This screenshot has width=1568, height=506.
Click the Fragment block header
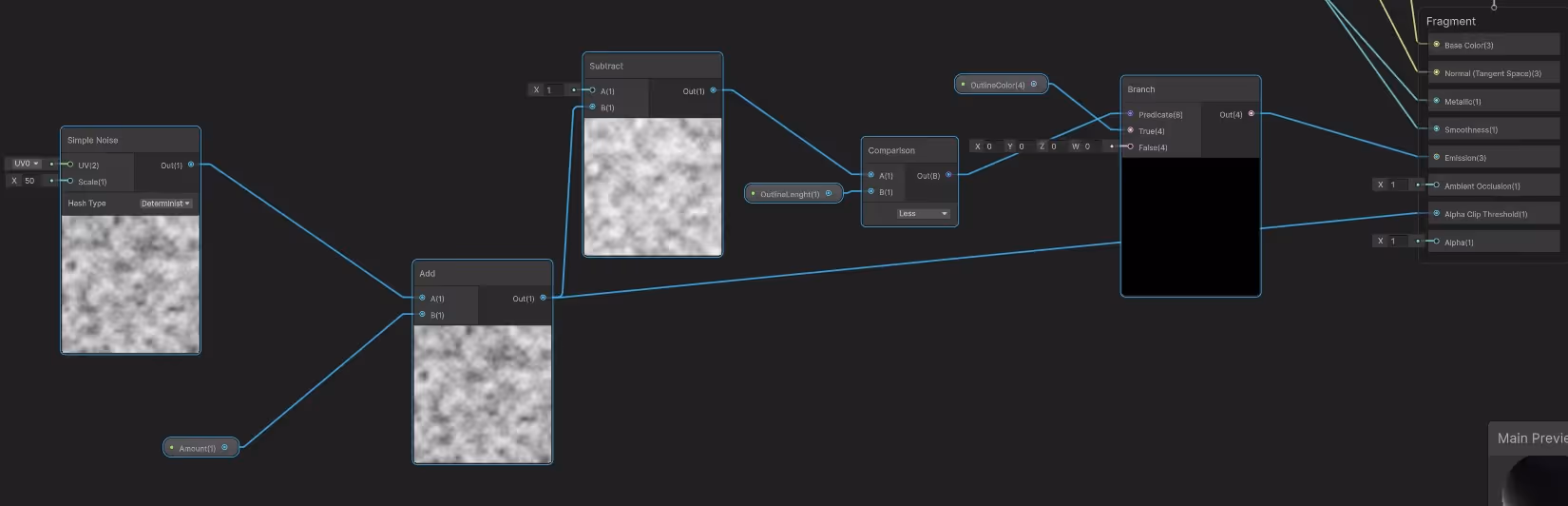coord(1450,21)
